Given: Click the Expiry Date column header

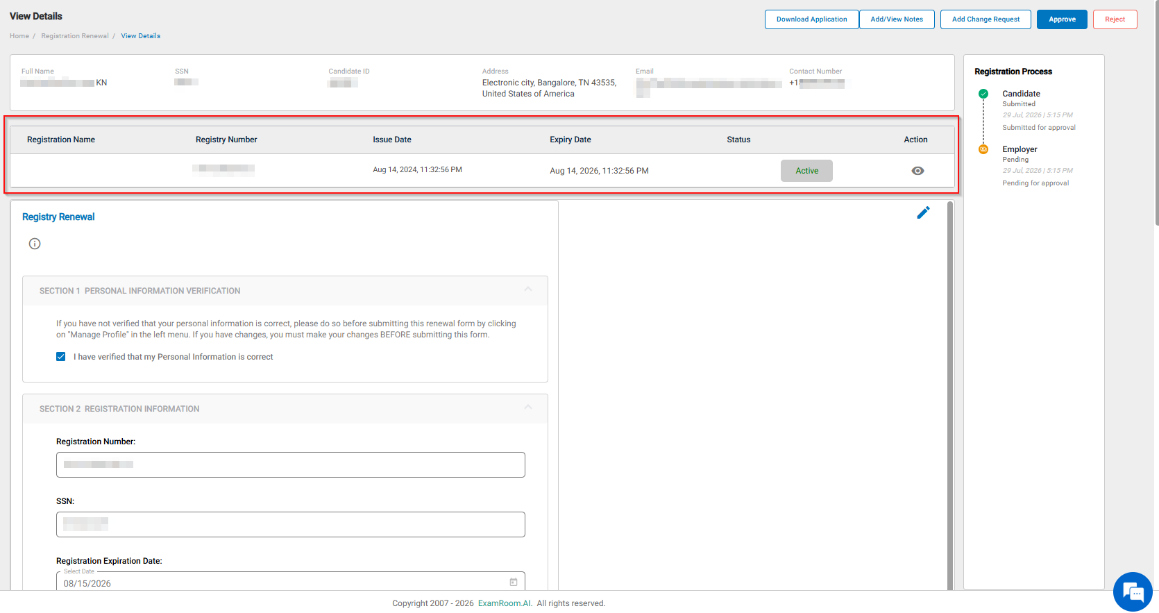Looking at the screenshot, I should coord(570,140).
